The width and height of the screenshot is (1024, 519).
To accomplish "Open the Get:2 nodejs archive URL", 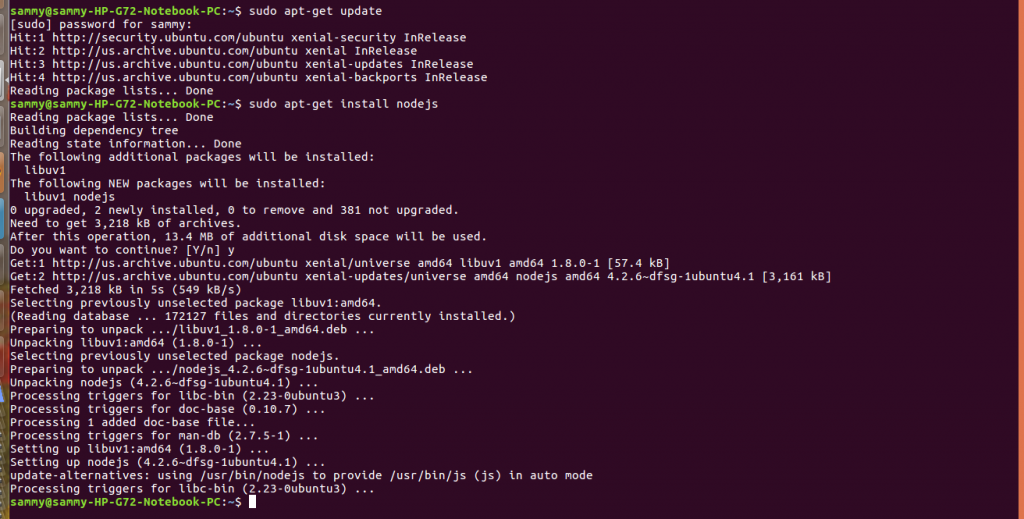I will (x=175, y=276).
